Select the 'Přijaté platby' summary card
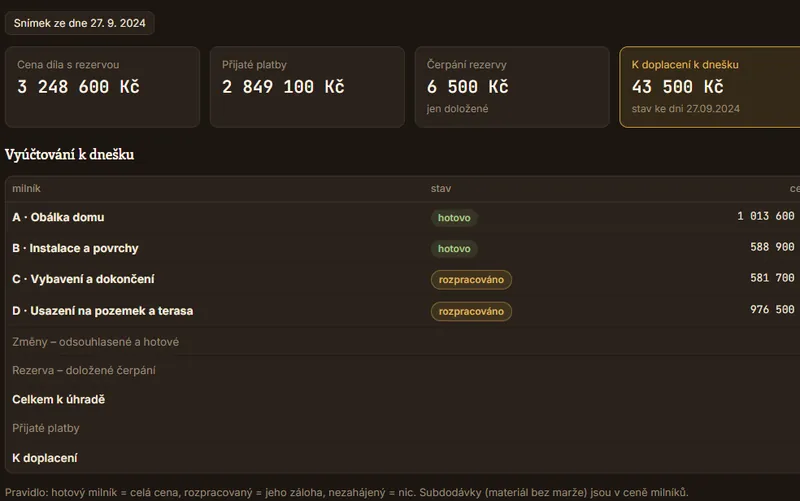 click(307, 87)
